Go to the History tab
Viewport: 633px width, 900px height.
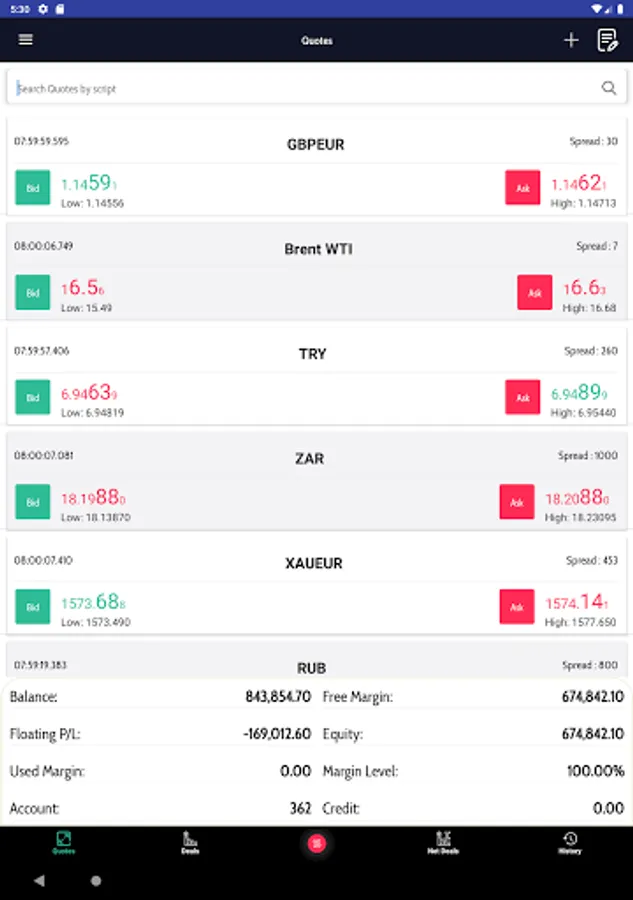(569, 842)
